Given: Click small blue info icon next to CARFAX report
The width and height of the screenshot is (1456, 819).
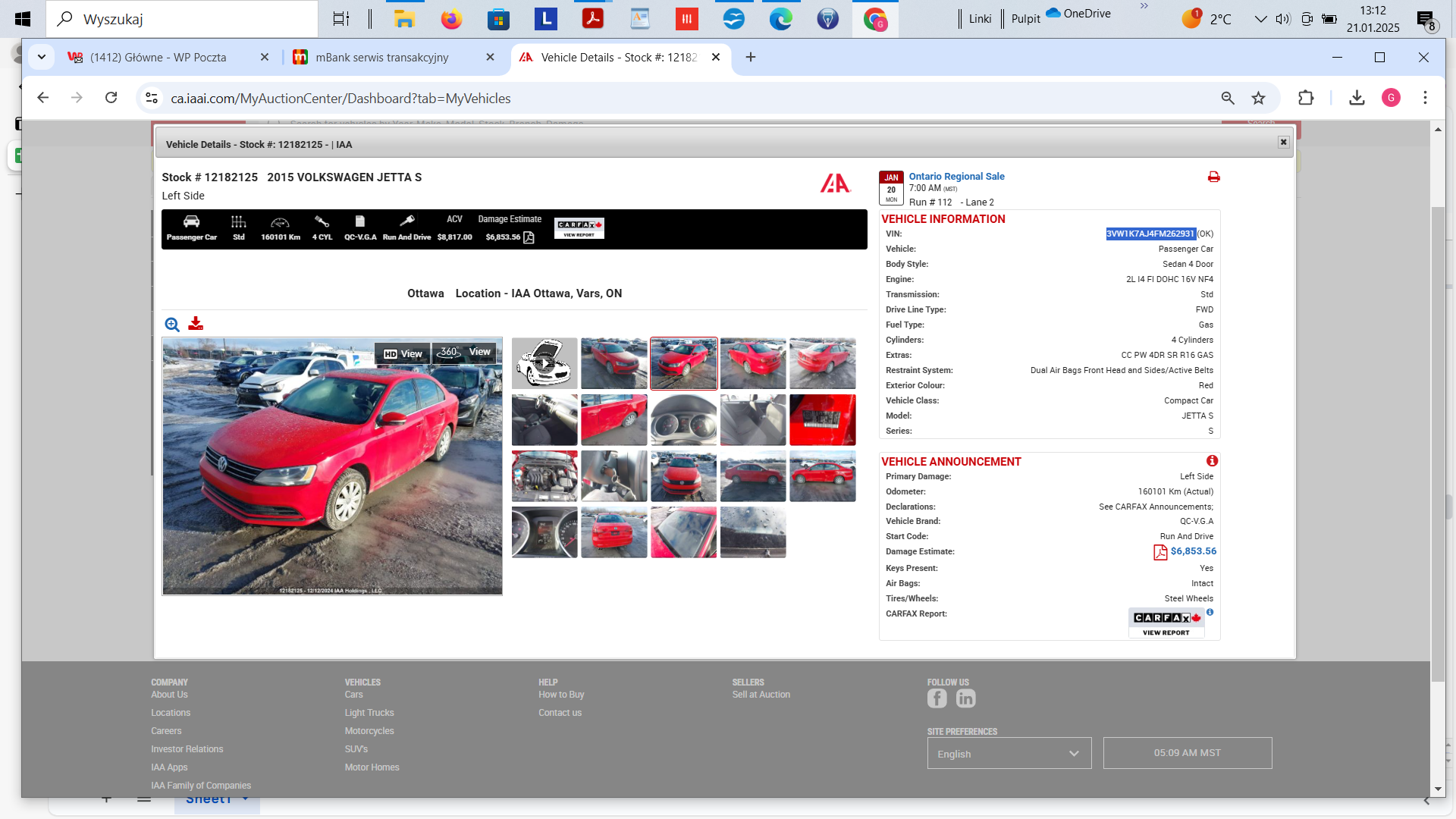Looking at the screenshot, I should click(1210, 612).
